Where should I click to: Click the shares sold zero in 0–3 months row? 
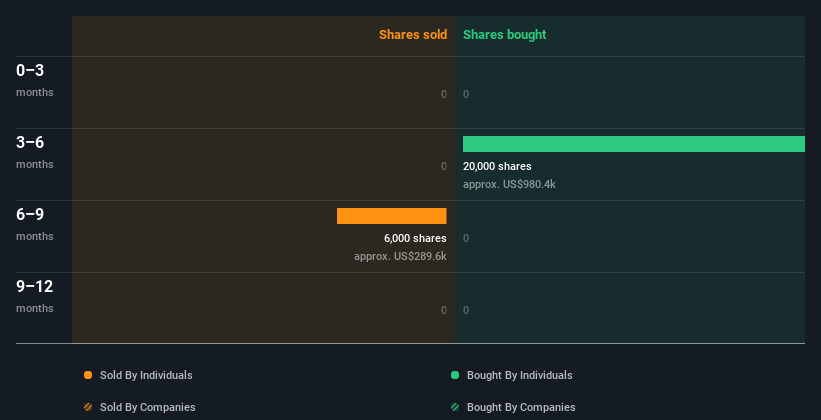pos(444,94)
